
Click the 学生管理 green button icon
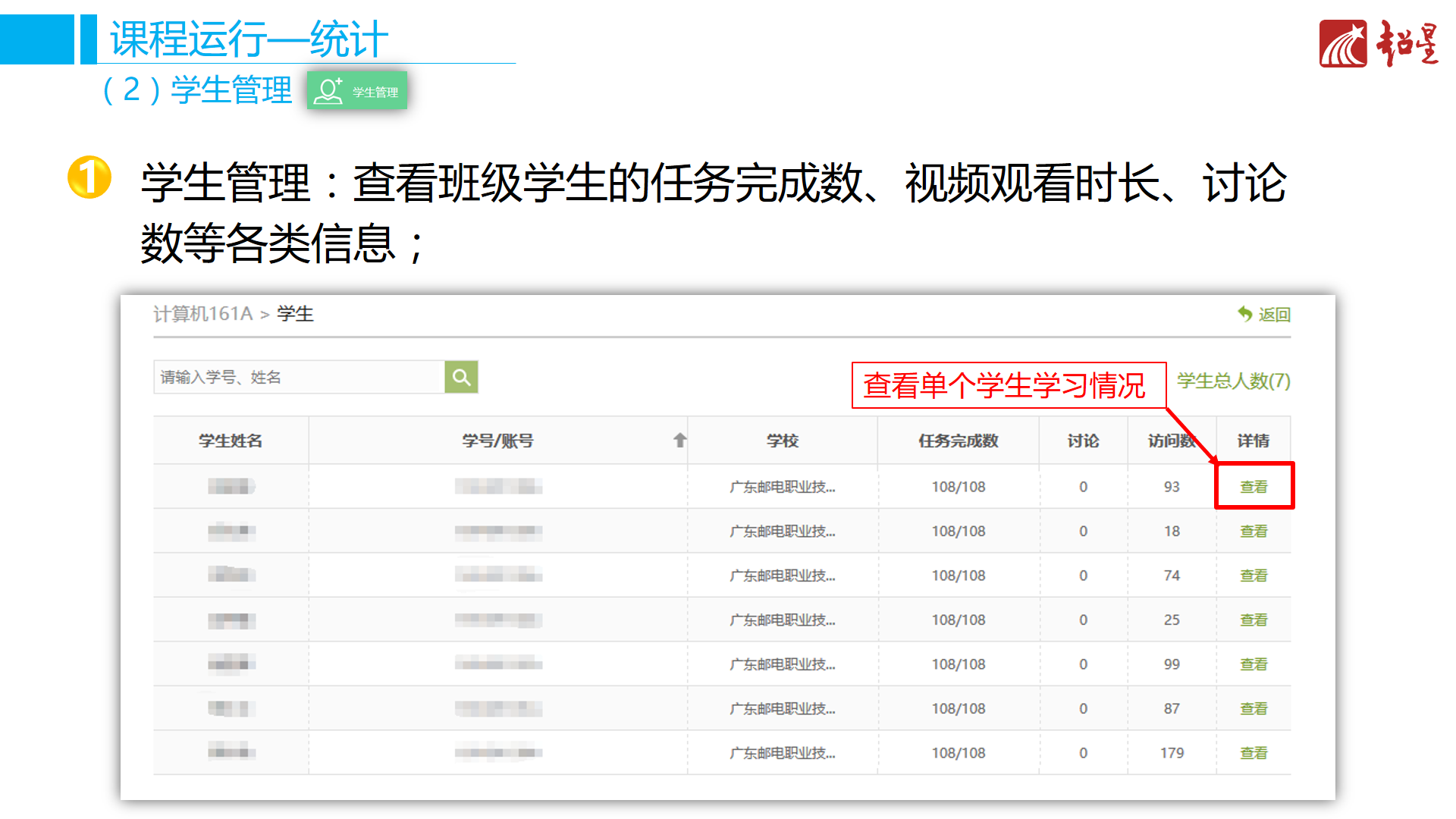coord(357,91)
